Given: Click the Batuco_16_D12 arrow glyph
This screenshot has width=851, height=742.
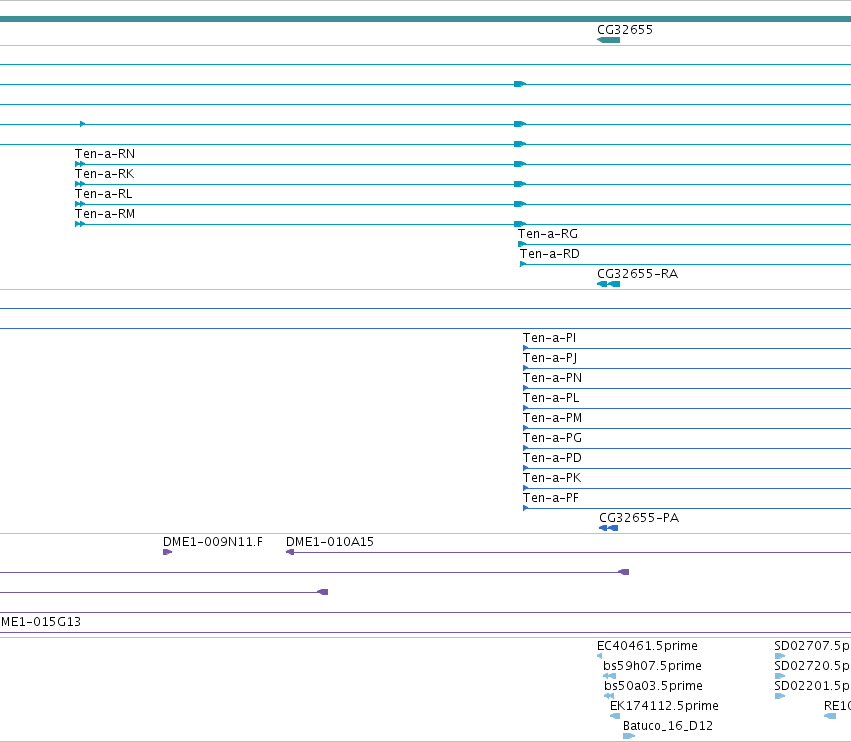Looking at the screenshot, I should (x=629, y=737).
